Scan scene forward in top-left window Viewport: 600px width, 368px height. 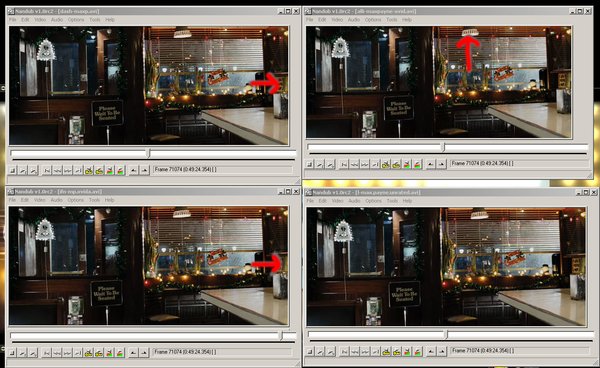point(120,170)
